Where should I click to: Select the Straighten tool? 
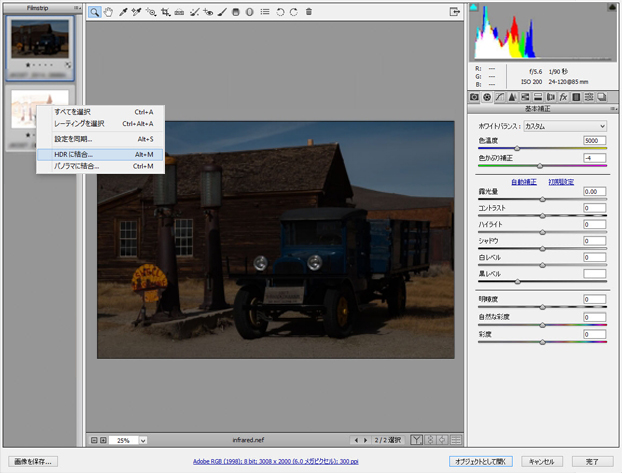click(179, 12)
